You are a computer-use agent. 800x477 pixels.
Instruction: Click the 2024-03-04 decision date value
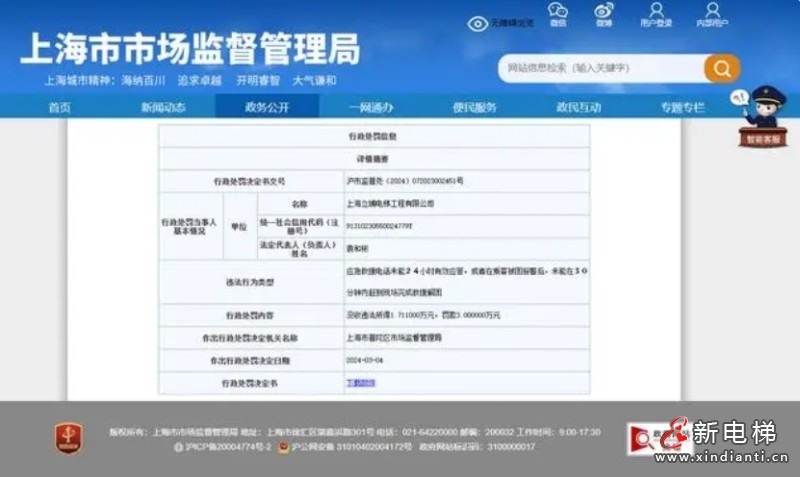364,360
